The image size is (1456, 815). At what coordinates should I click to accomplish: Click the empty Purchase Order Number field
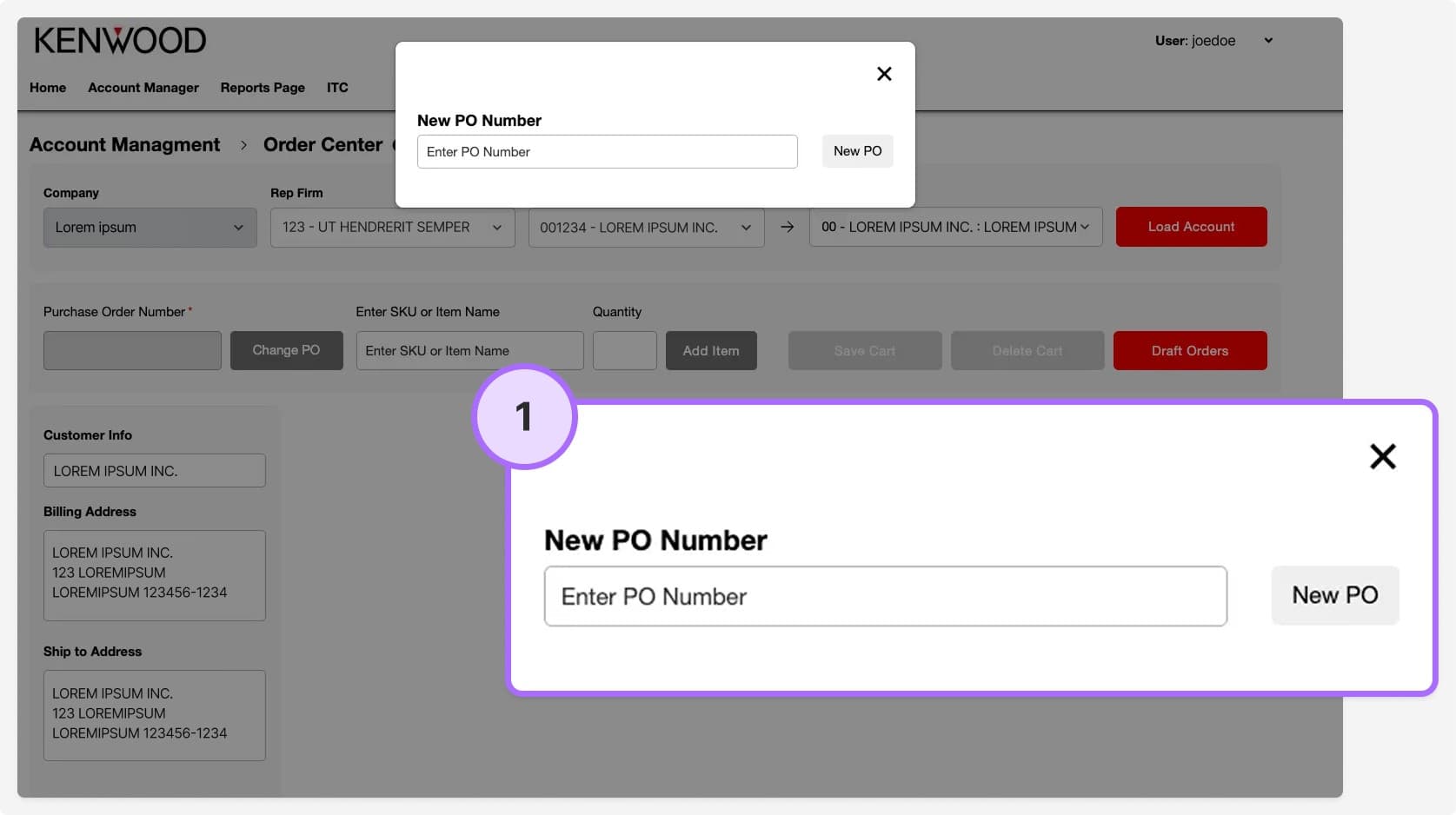[x=132, y=351]
